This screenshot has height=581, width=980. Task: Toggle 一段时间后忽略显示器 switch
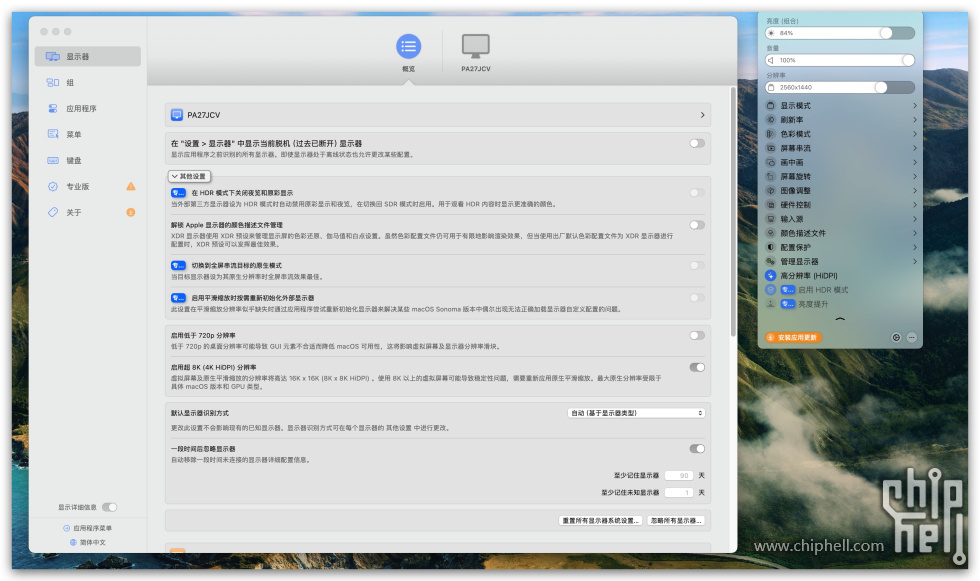[x=697, y=449]
